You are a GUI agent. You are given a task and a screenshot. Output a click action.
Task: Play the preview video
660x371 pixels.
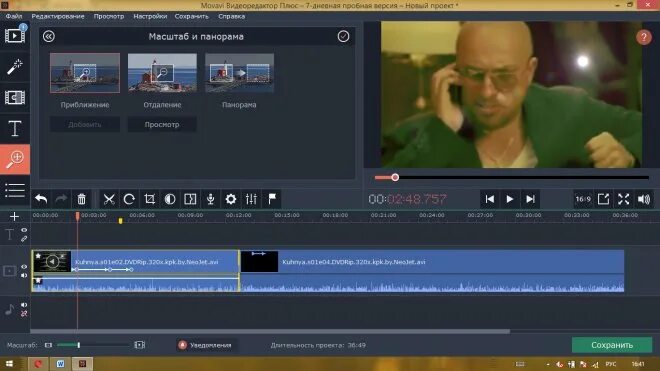510,199
